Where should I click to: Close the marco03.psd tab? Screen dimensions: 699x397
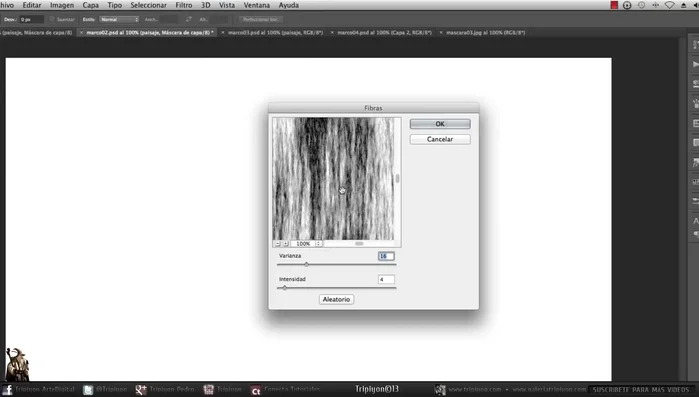click(x=223, y=33)
